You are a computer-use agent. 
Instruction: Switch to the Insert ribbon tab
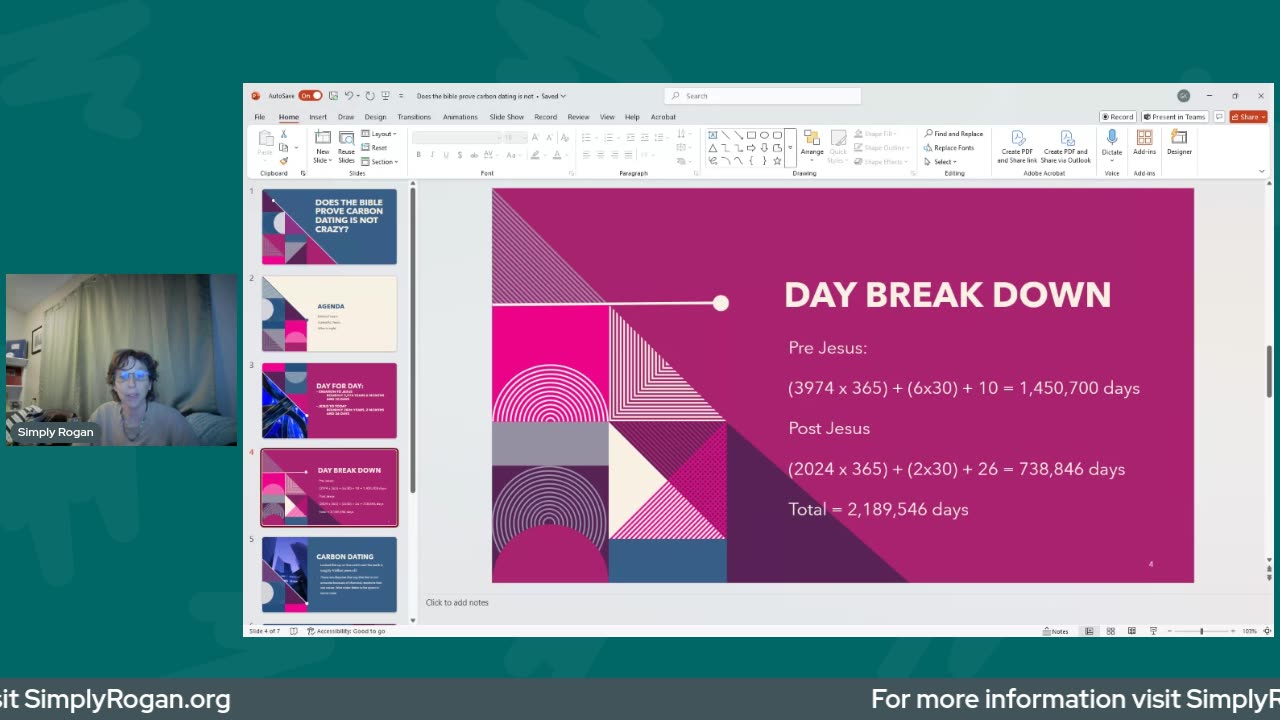coord(318,117)
